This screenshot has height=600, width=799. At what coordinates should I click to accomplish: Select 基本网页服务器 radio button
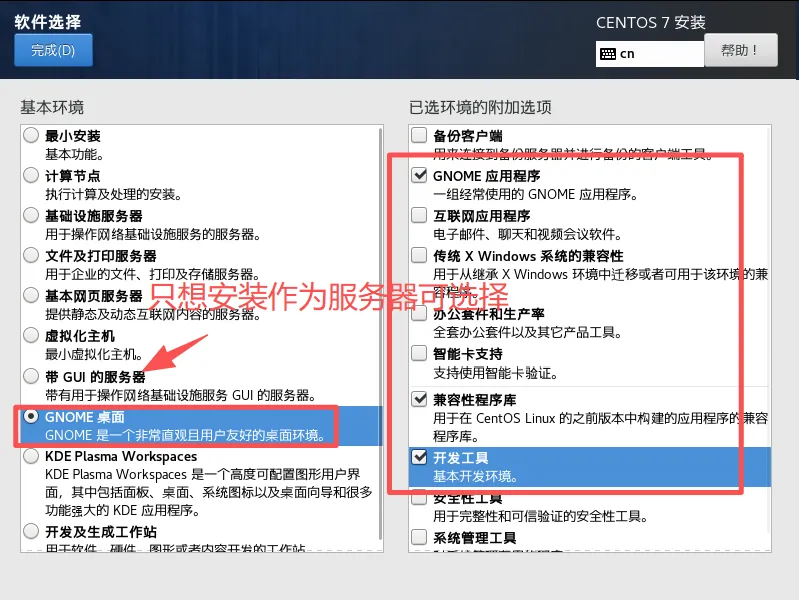pos(31,295)
